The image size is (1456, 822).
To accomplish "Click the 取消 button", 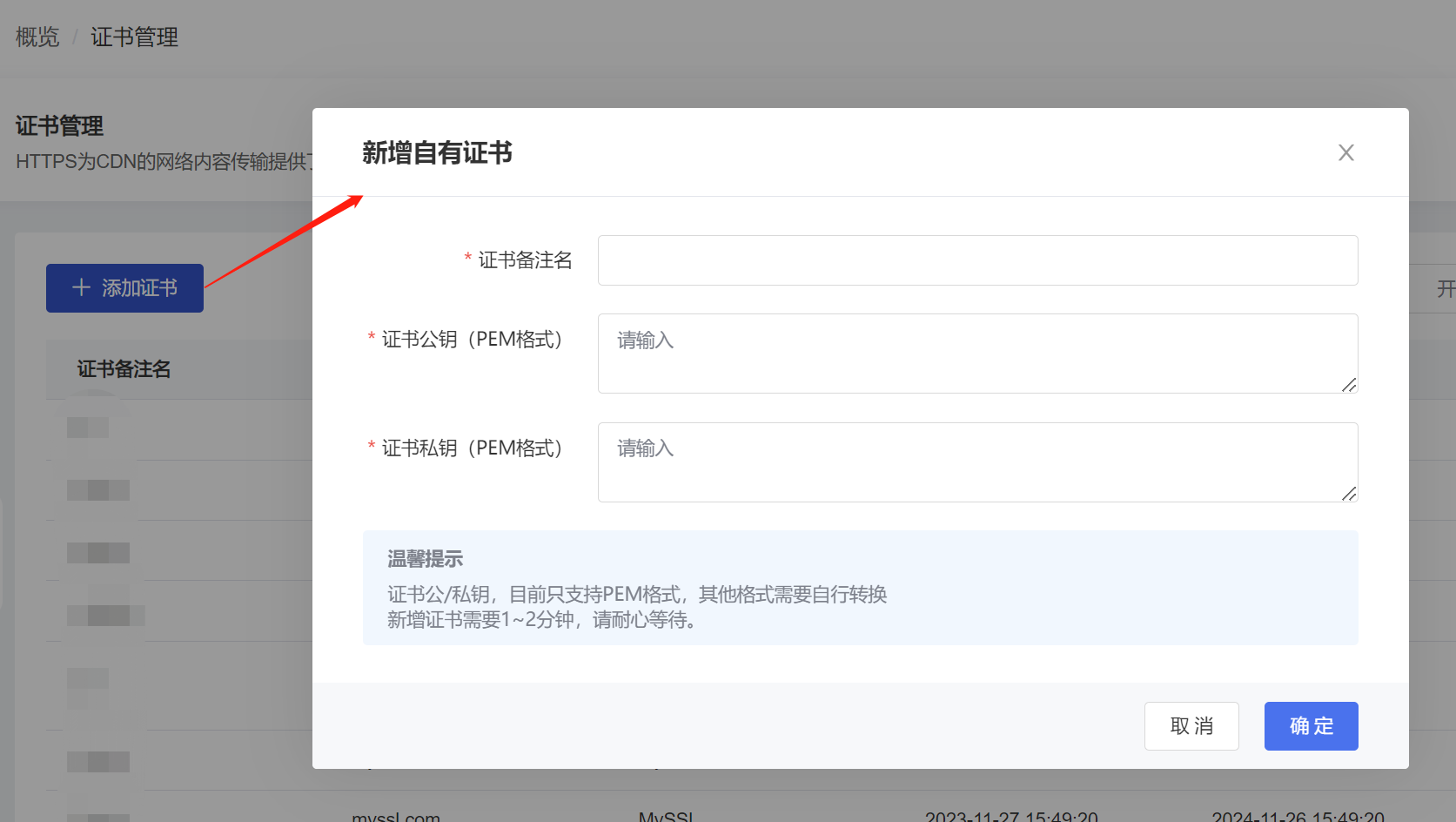I will tap(1191, 726).
